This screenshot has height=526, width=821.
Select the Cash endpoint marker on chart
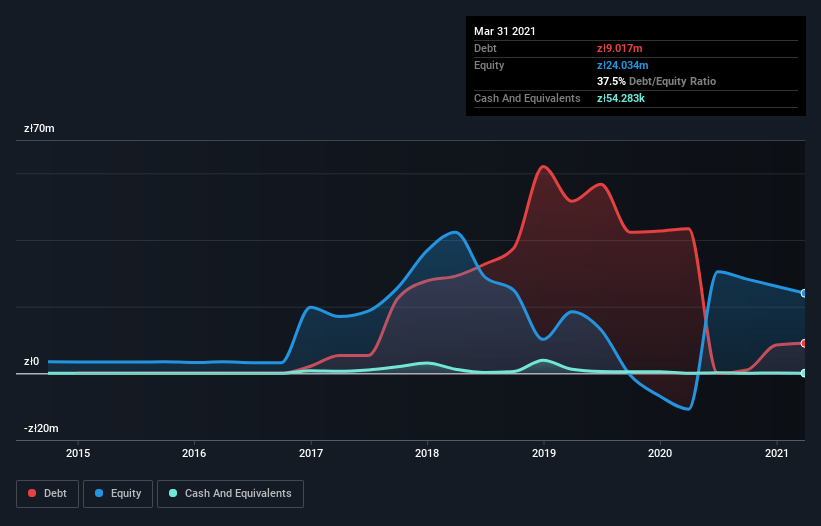pyautogui.click(x=804, y=373)
